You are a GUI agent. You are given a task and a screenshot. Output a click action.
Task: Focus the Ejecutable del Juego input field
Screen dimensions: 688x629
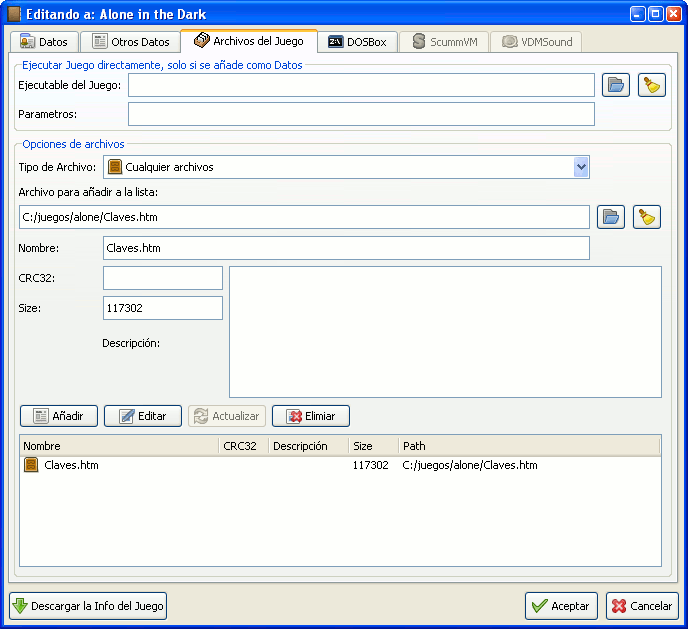pos(361,85)
